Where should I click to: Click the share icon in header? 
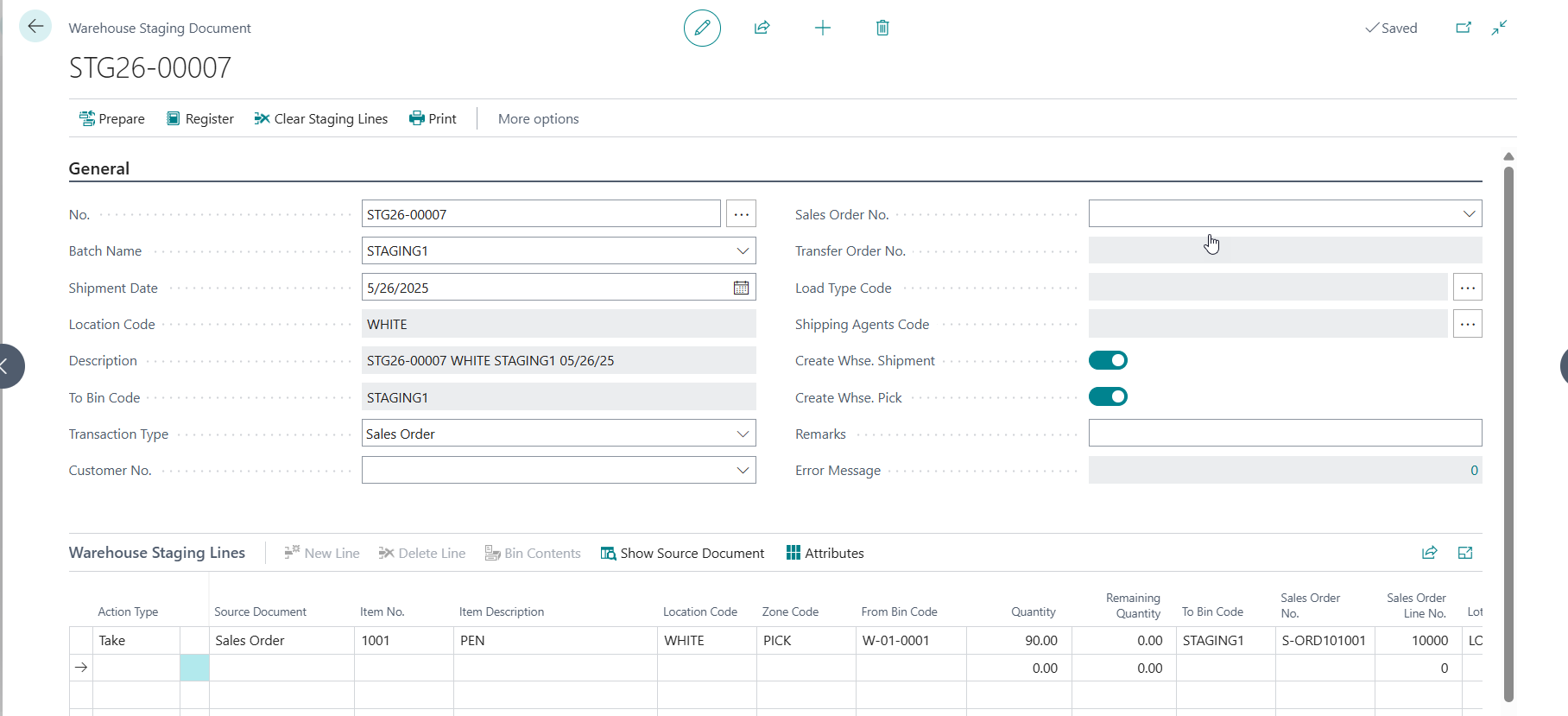click(762, 28)
